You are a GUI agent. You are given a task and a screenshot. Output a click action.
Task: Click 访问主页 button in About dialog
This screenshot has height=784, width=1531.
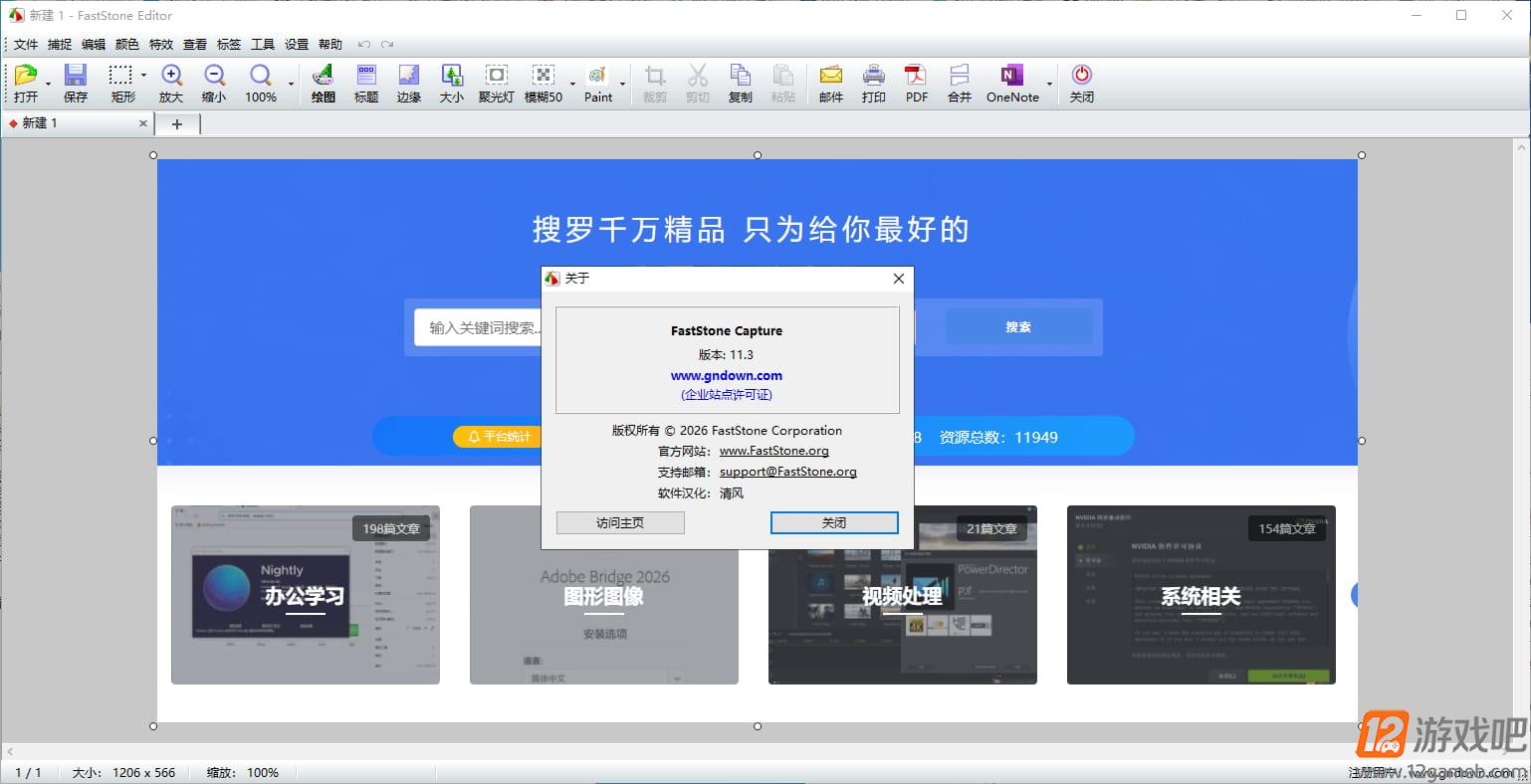[620, 522]
